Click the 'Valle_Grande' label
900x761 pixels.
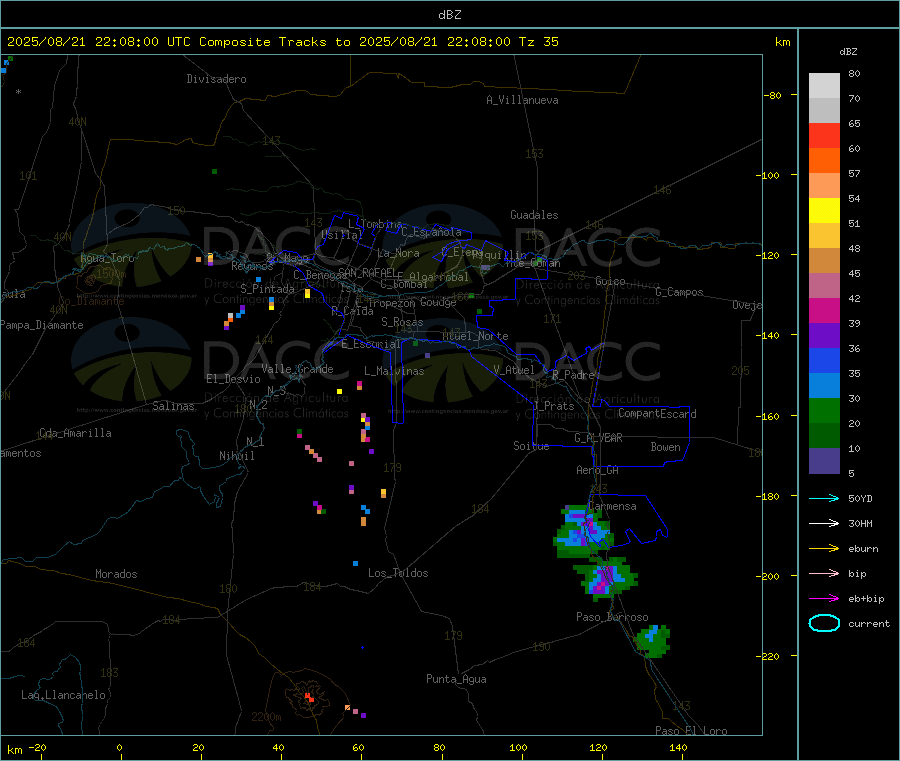(297, 369)
